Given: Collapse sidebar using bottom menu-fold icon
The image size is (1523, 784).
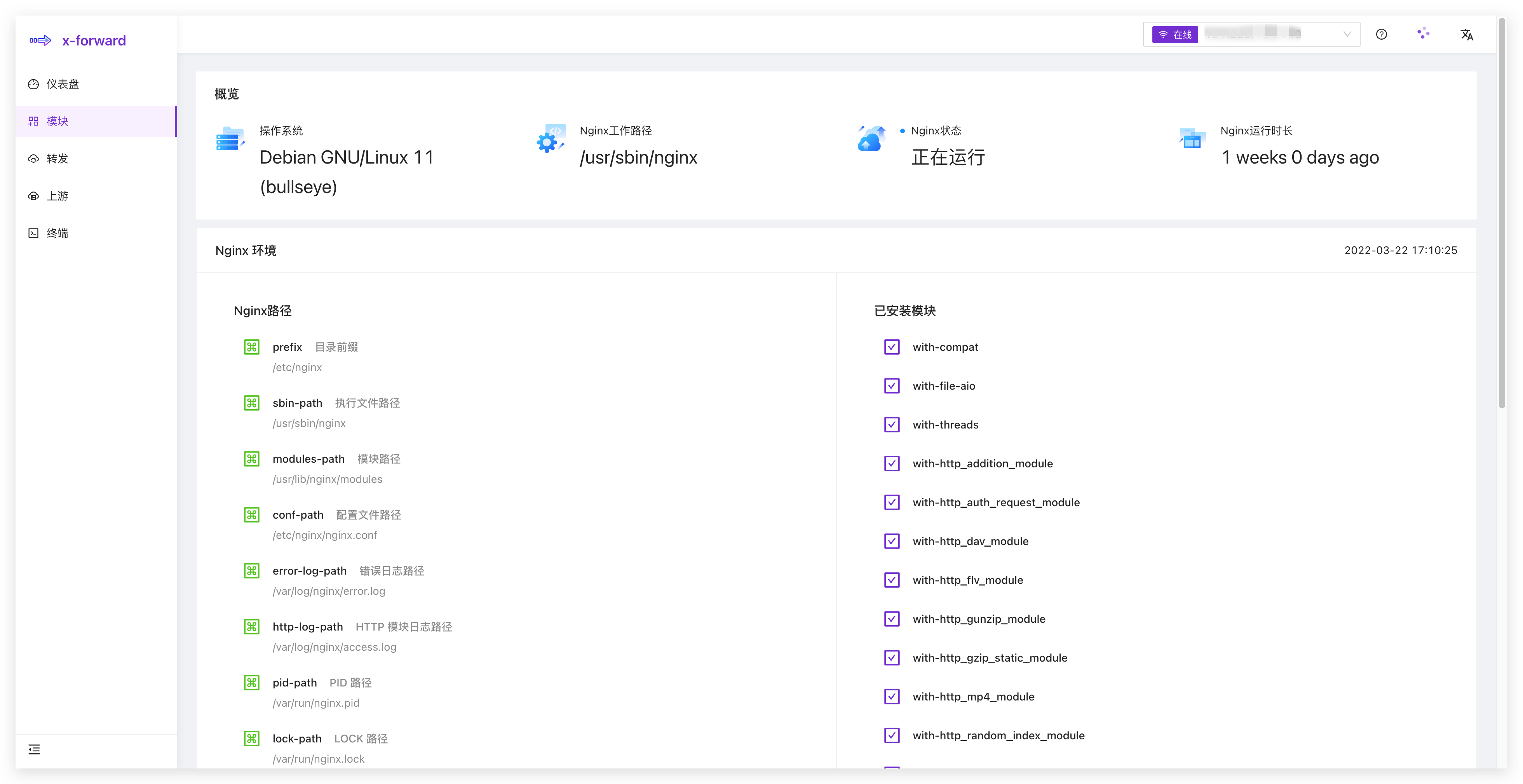Looking at the screenshot, I should coord(34,750).
